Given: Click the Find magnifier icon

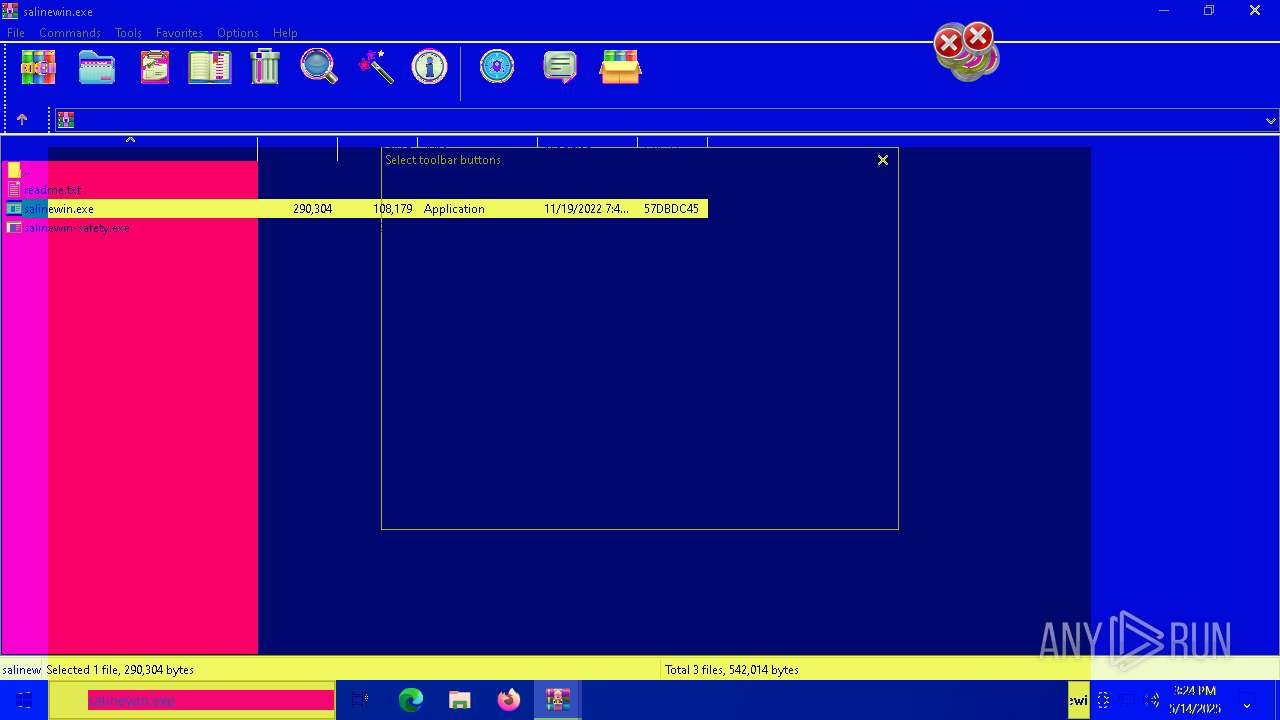Looking at the screenshot, I should tap(319, 68).
